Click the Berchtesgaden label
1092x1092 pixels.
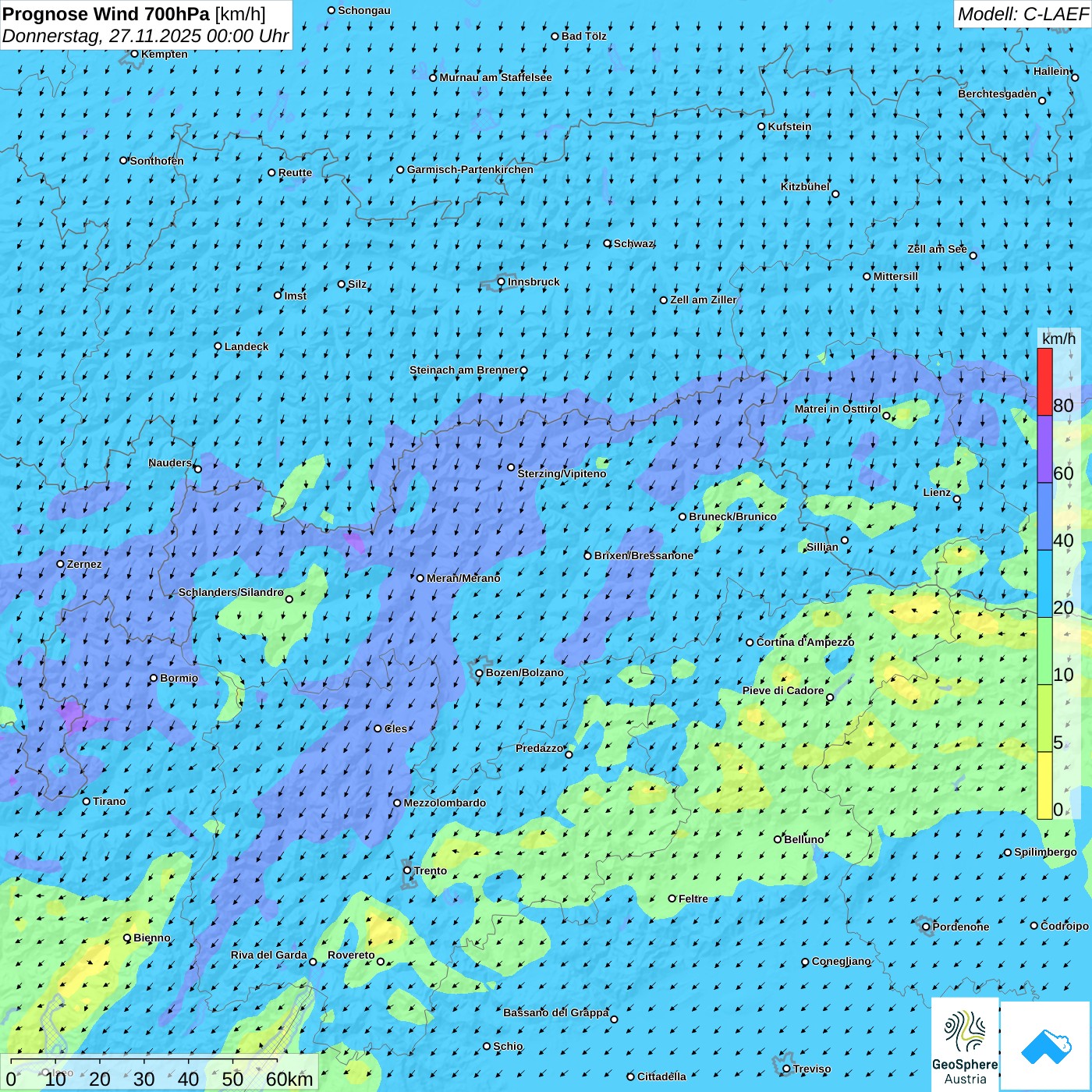click(x=998, y=94)
